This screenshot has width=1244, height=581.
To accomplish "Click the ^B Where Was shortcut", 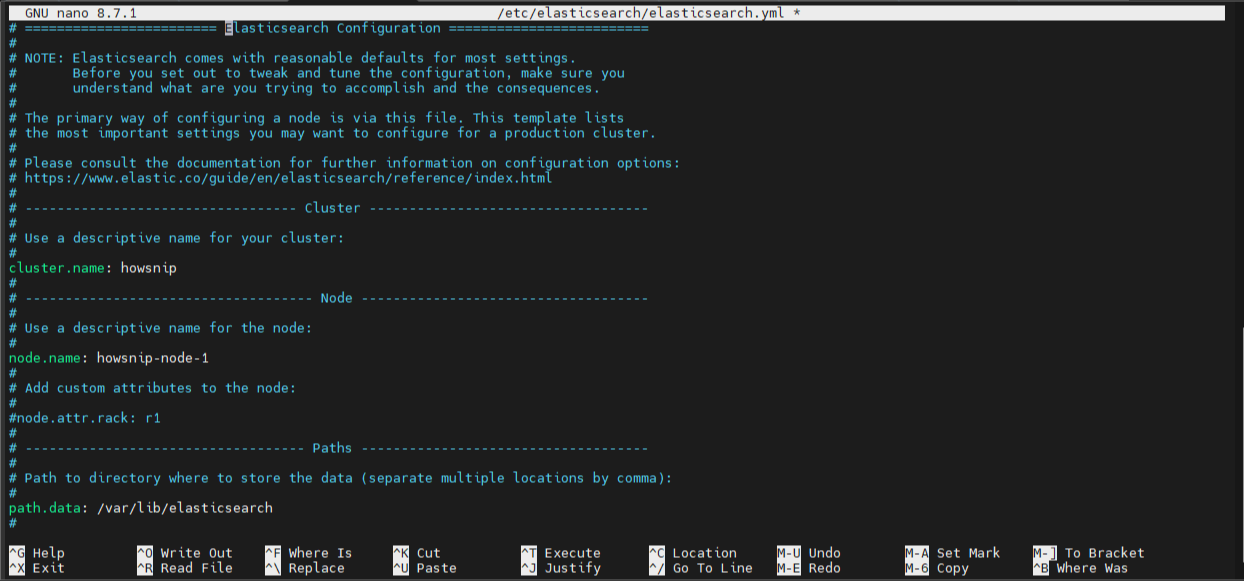I will (x=1081, y=568).
